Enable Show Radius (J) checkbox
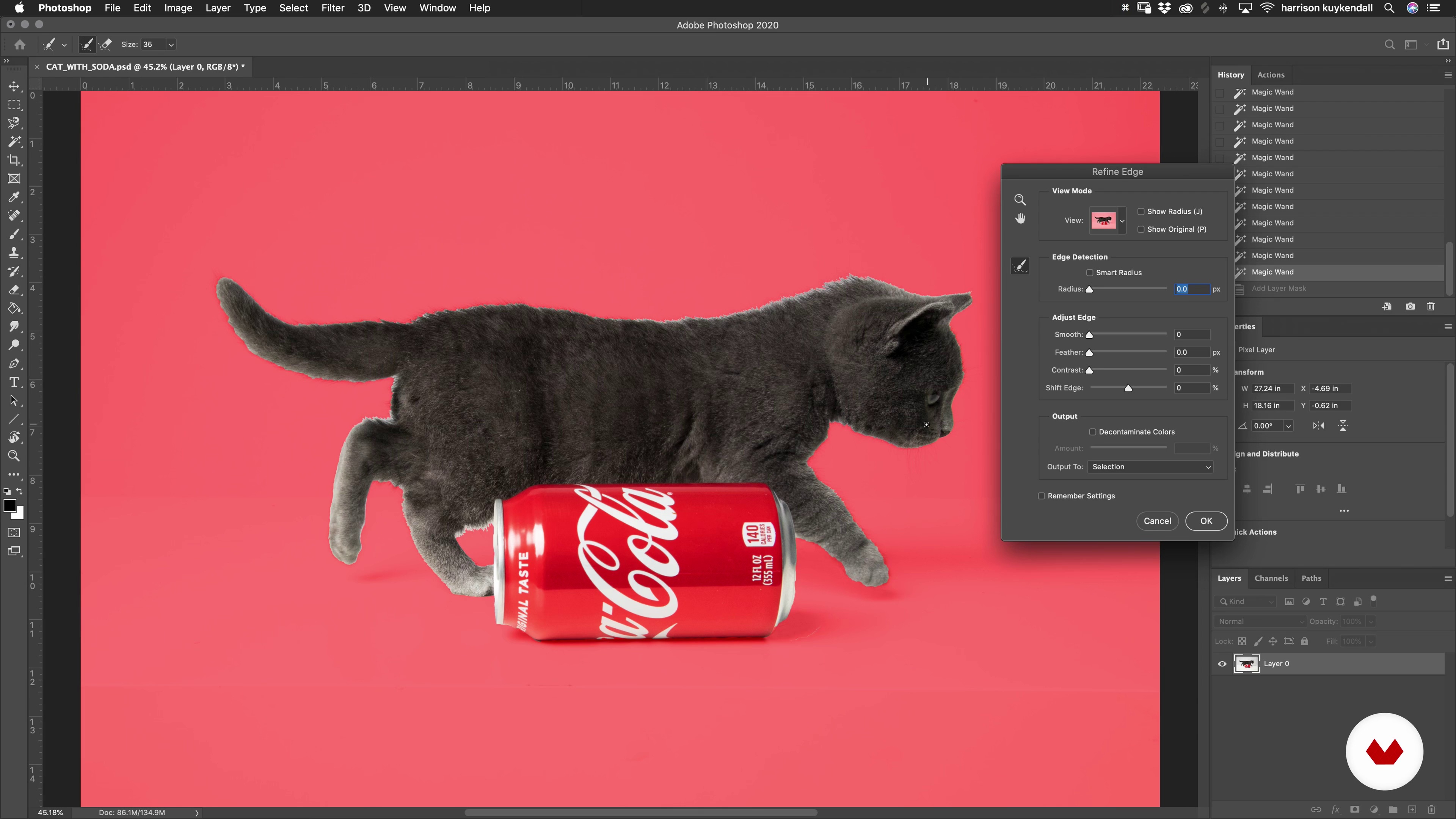The height and width of the screenshot is (819, 1456). point(1141,212)
